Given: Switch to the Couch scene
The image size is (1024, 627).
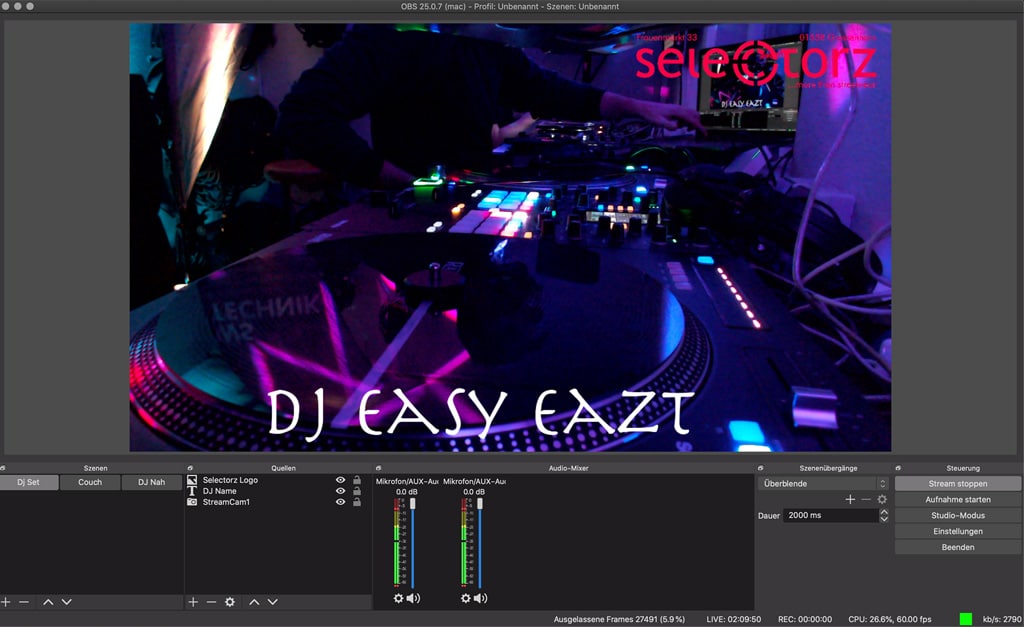Looking at the screenshot, I should coord(90,482).
